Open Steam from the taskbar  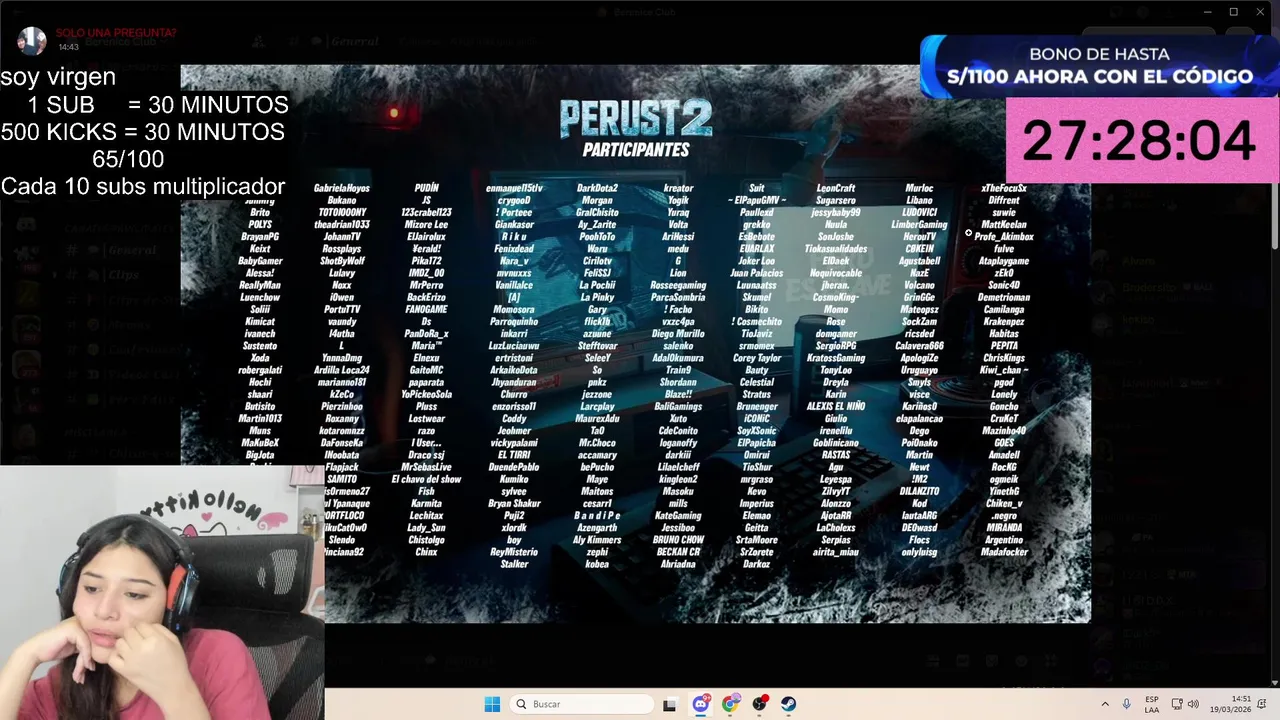tap(789, 704)
